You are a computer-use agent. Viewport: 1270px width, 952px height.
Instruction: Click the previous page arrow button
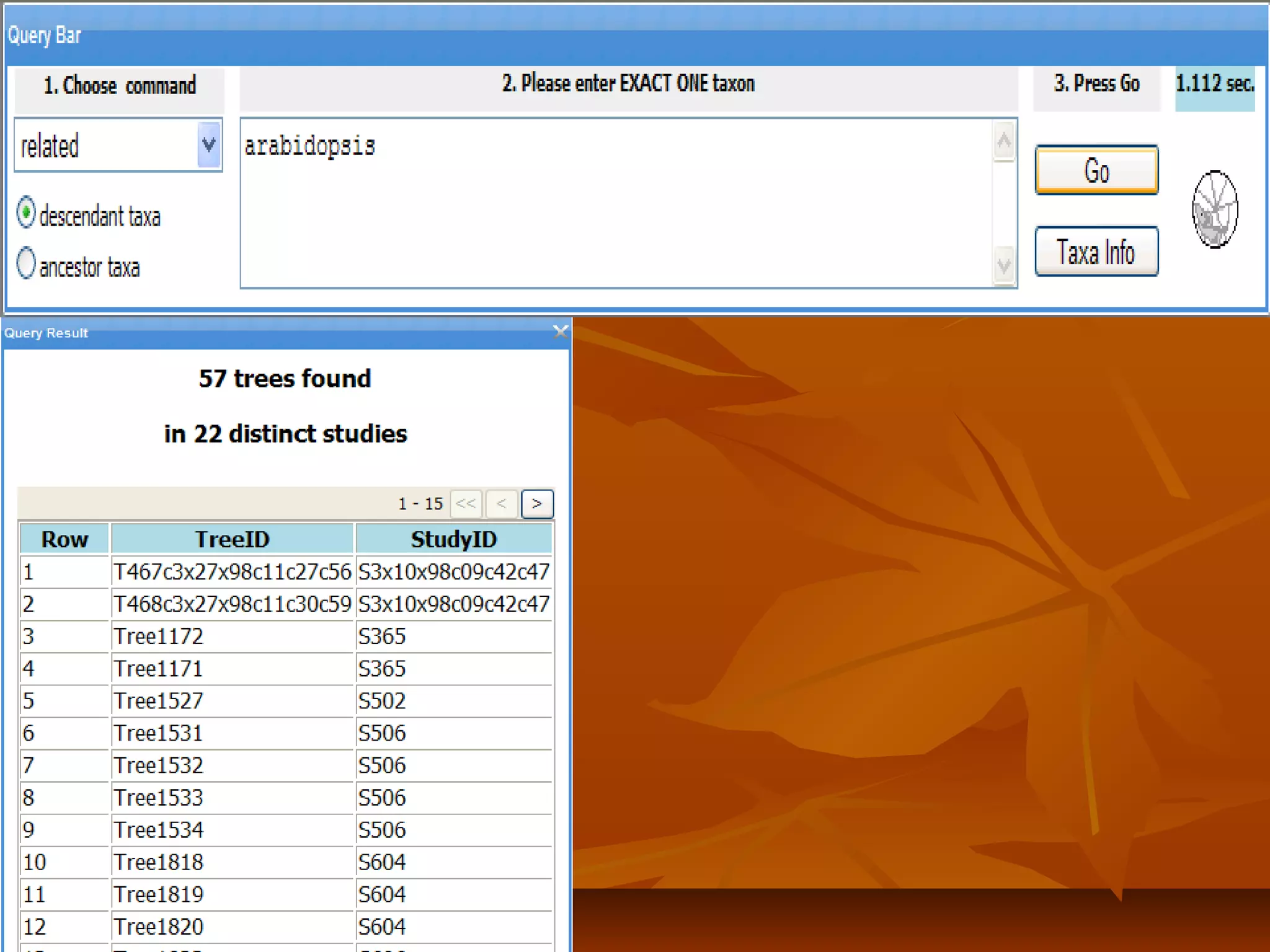(x=501, y=503)
